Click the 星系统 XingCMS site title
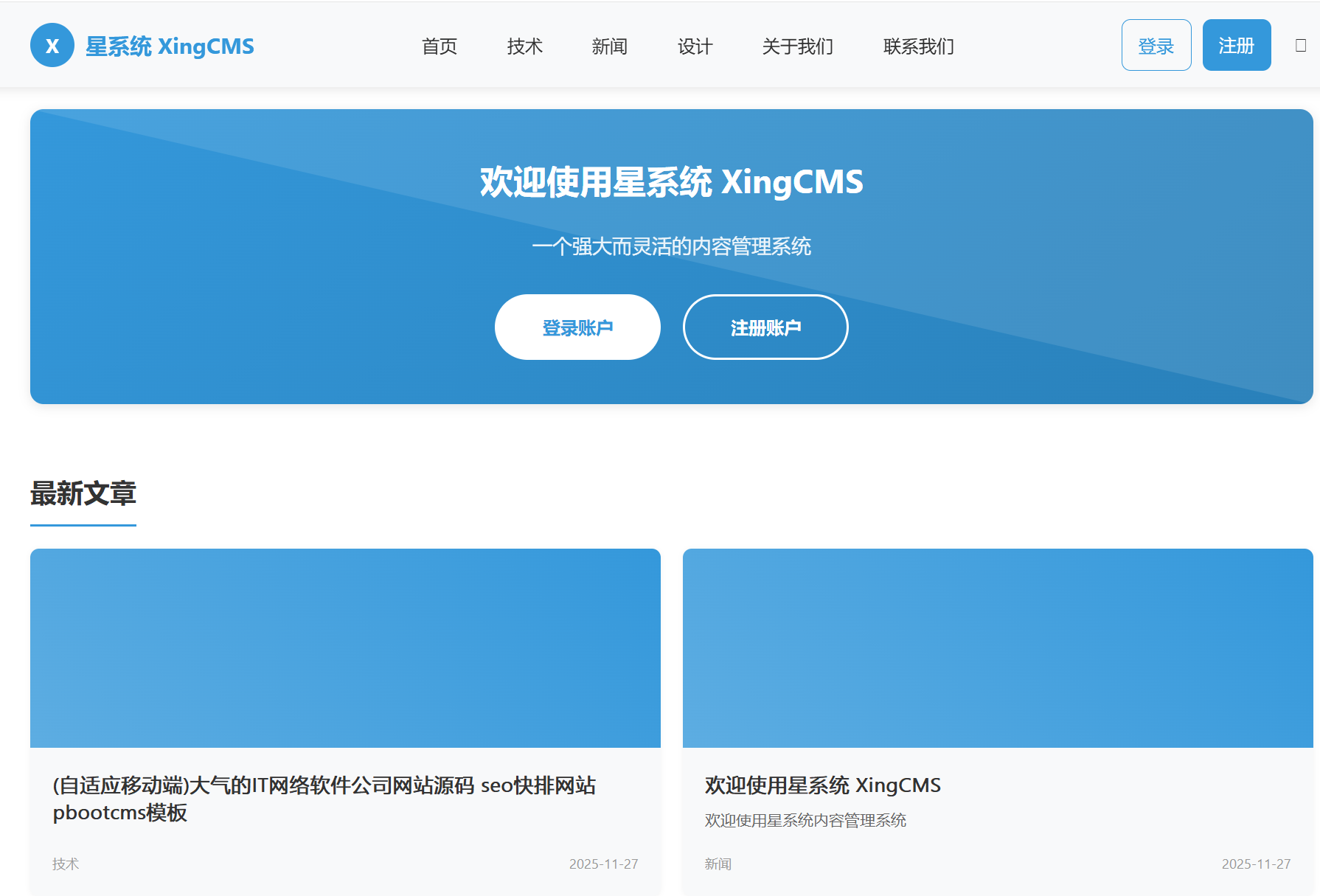1320x896 pixels. (x=170, y=46)
